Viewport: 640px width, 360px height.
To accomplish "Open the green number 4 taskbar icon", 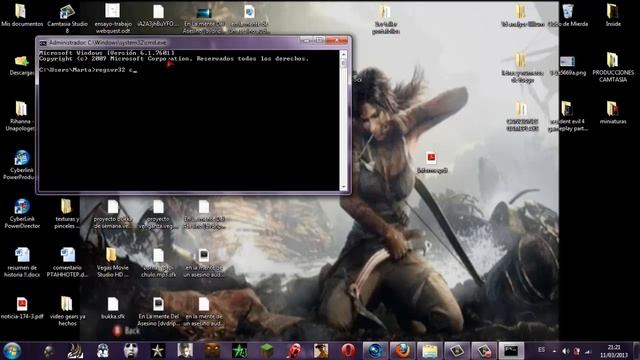I will (239, 351).
